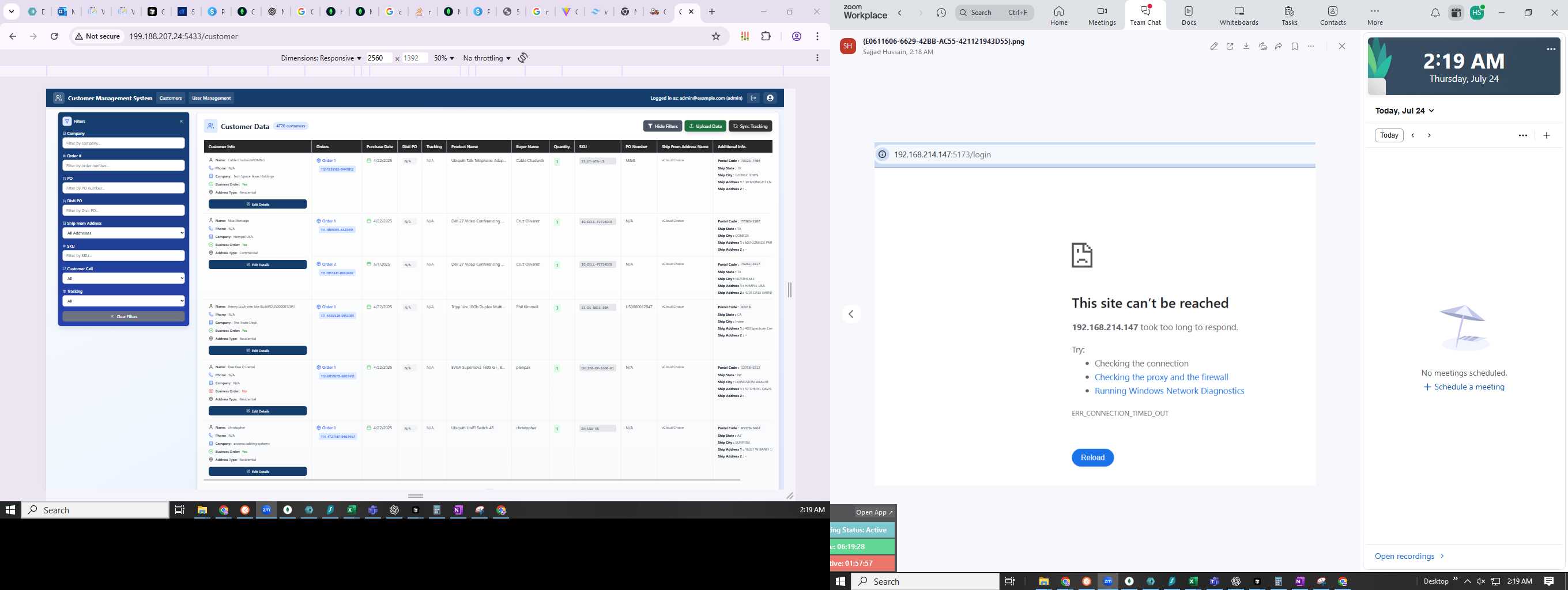This screenshot has width=1568, height=590.
Task: Click the Filter by company input
Action: pyautogui.click(x=123, y=143)
